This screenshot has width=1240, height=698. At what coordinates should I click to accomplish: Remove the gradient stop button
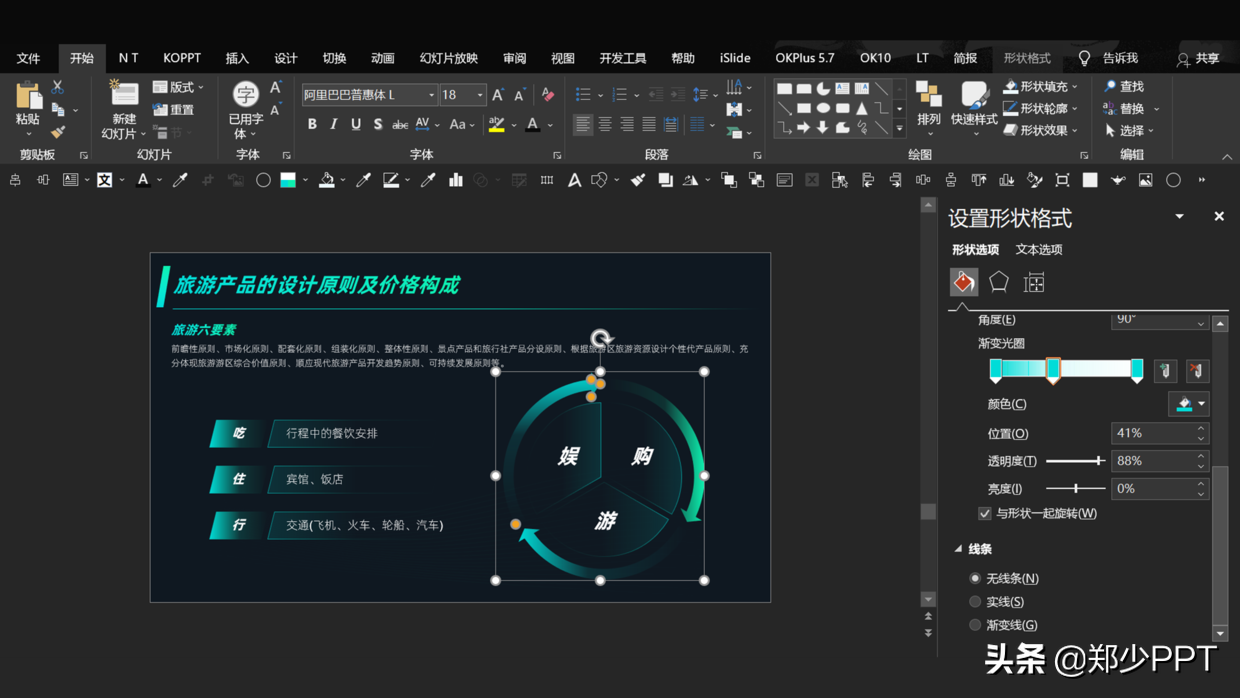tap(1196, 371)
